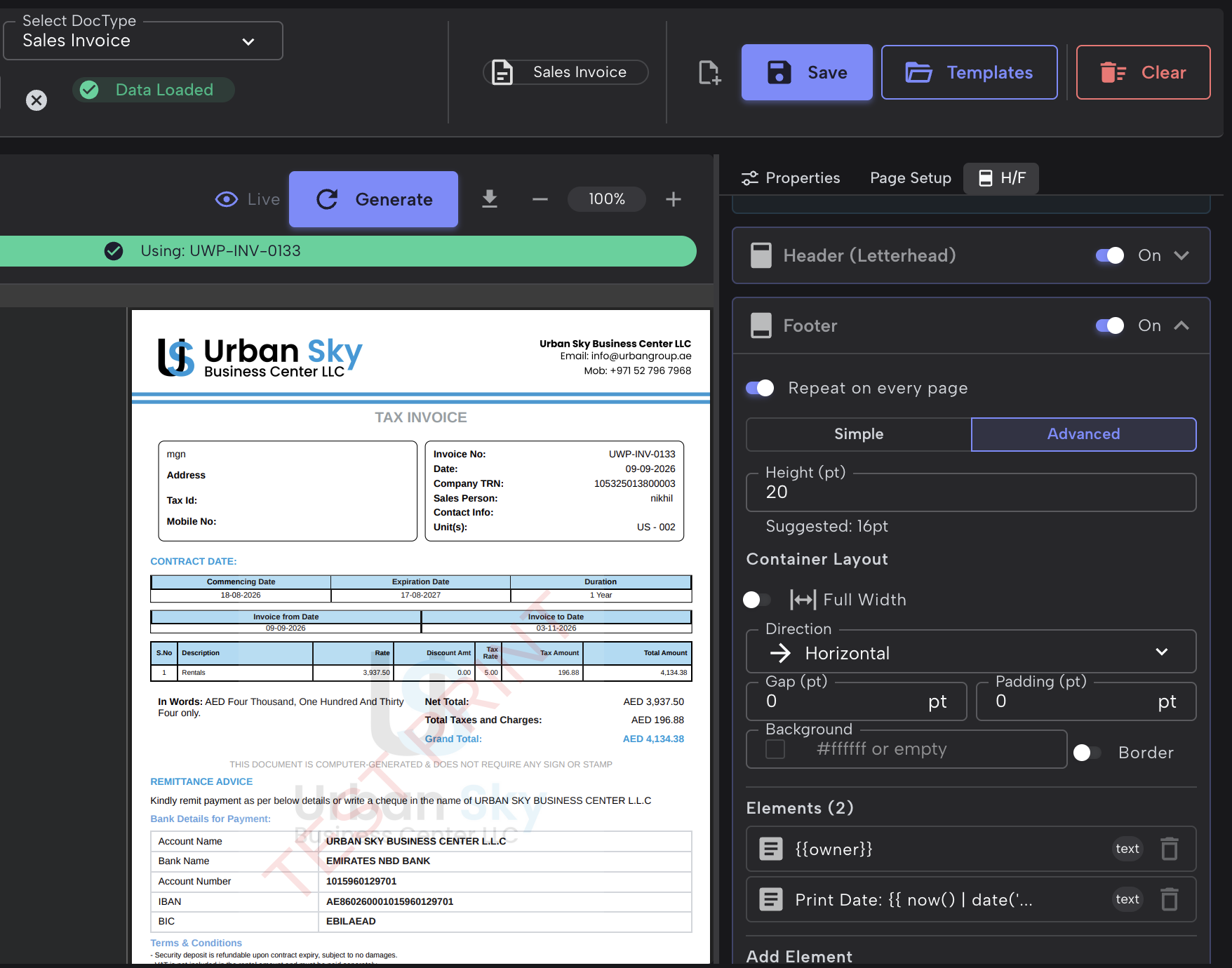Click the Background color swatch box
Viewport: 1232px width, 968px height.
tap(775, 749)
